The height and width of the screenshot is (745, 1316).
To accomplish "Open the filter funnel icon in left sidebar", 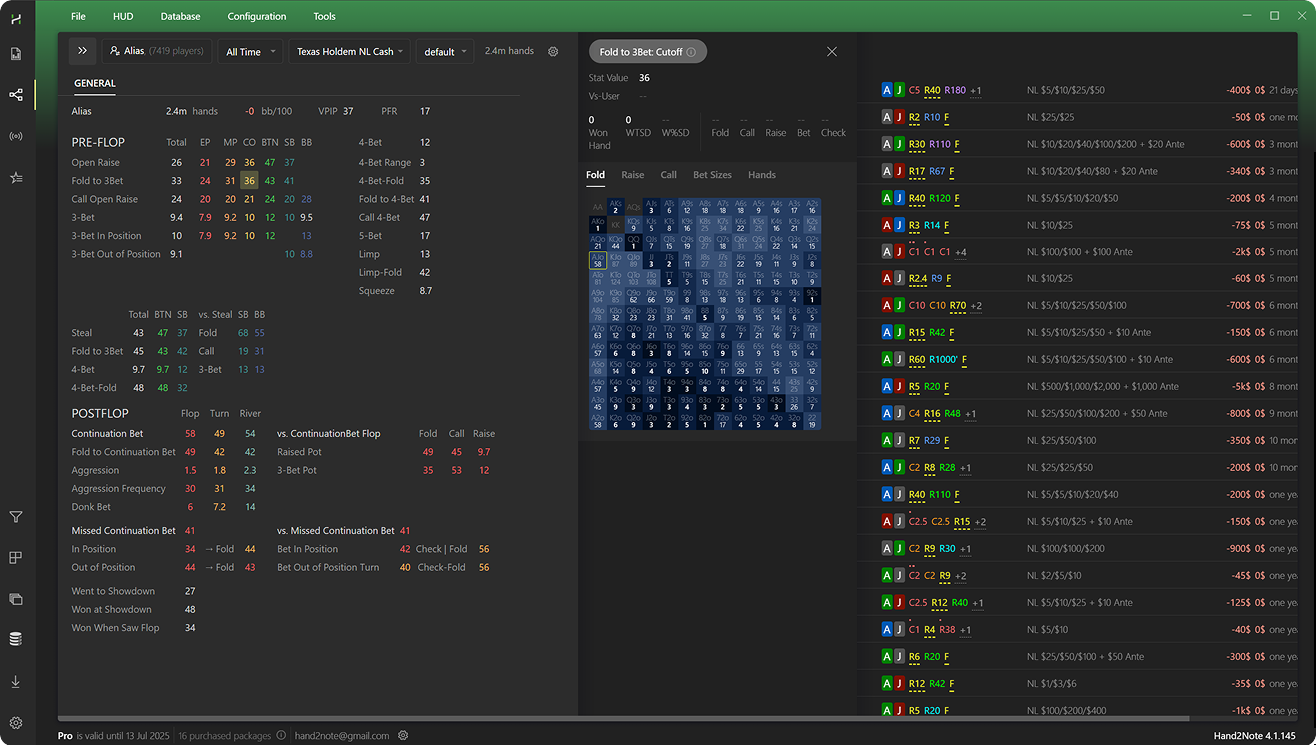I will pyautogui.click(x=16, y=517).
